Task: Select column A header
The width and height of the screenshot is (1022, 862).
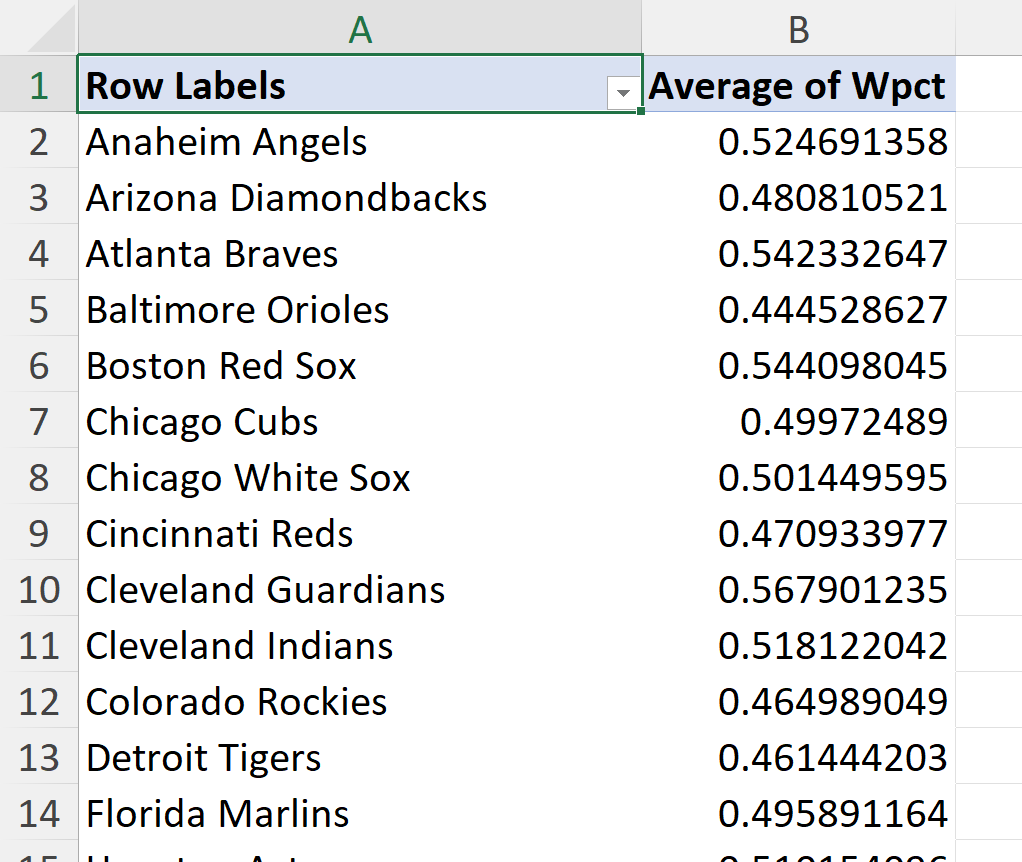Action: 360,30
